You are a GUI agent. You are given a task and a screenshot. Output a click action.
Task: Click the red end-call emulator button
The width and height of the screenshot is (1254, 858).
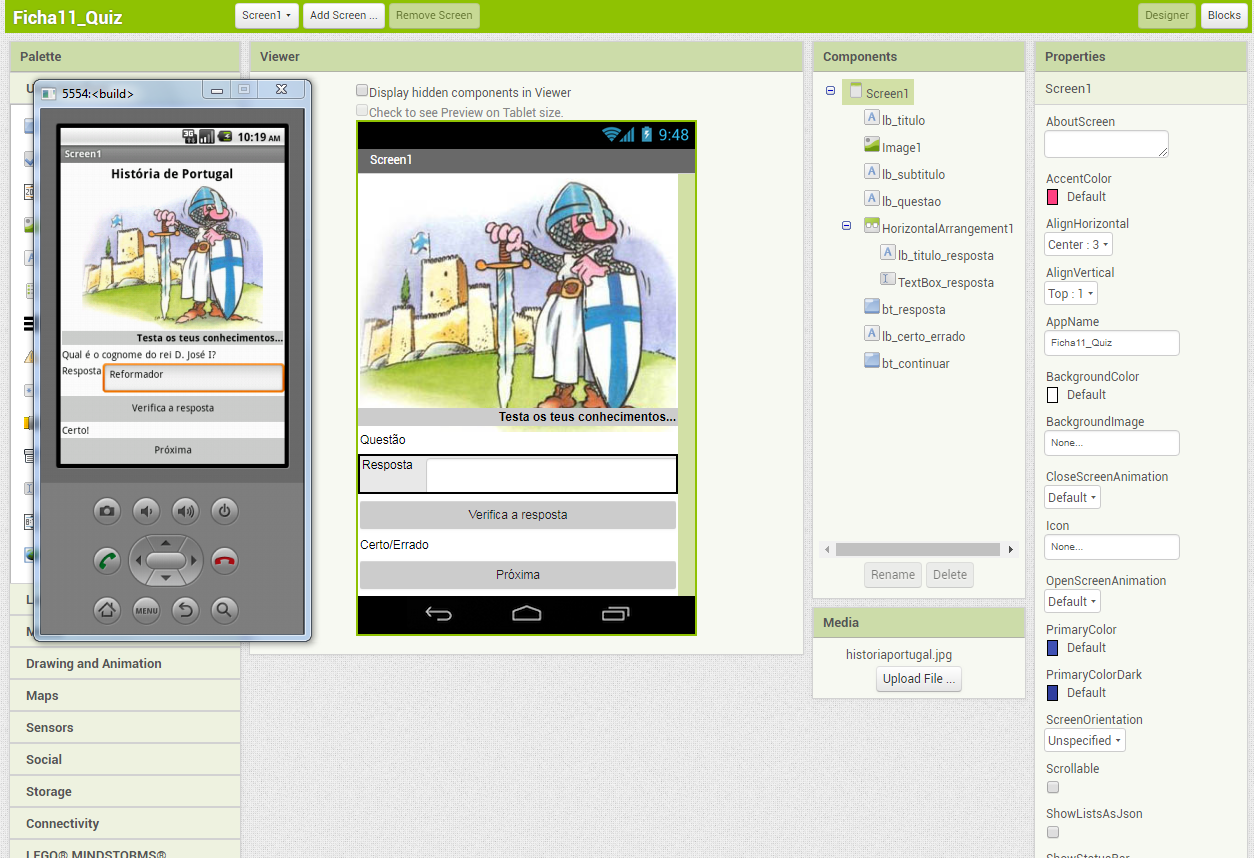(225, 560)
